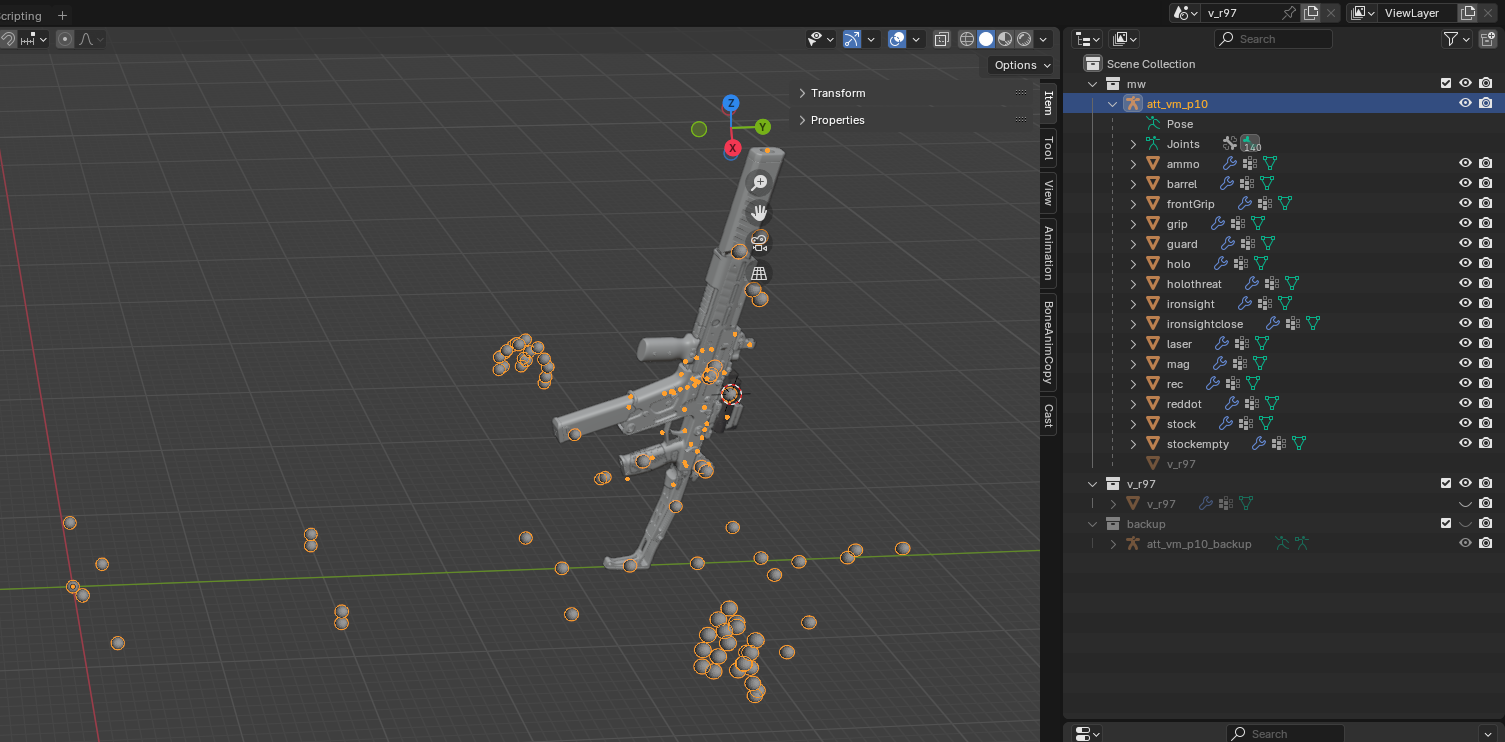Click the zoom magnifier viewport gizmo
This screenshot has height=742, width=1505.
coord(759,182)
